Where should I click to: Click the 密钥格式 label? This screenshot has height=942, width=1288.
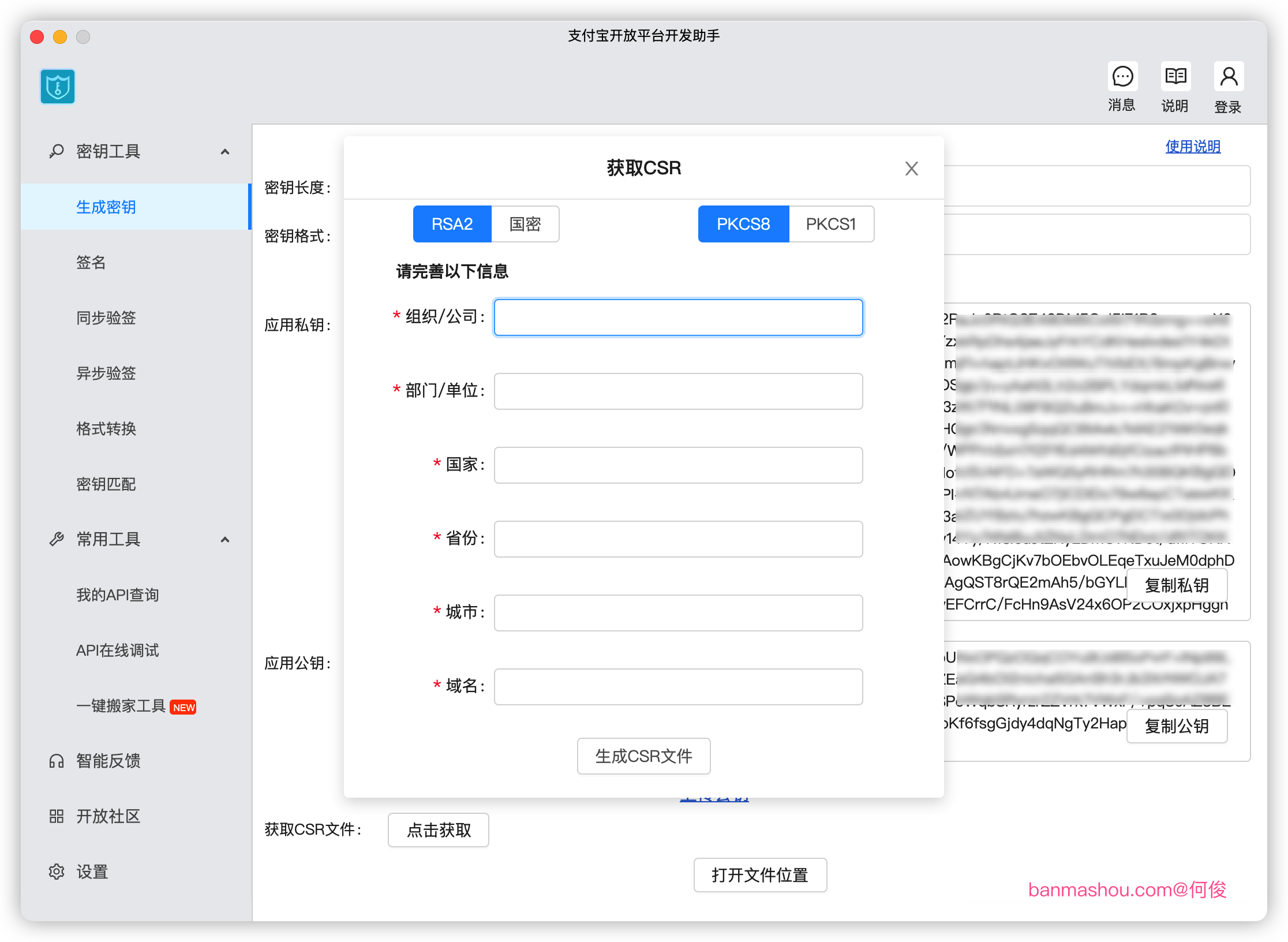tap(298, 236)
